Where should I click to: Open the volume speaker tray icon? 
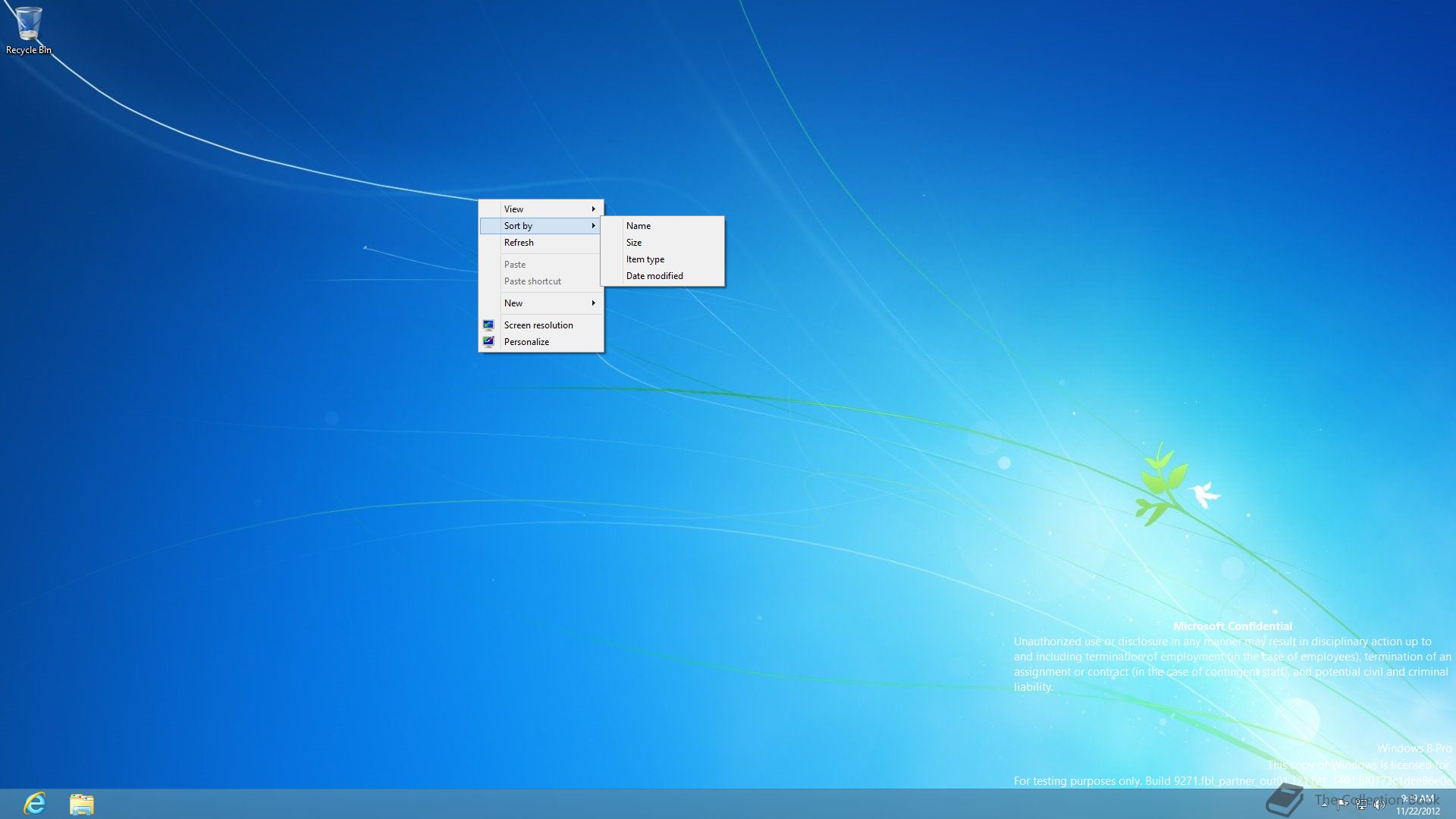(x=1379, y=805)
